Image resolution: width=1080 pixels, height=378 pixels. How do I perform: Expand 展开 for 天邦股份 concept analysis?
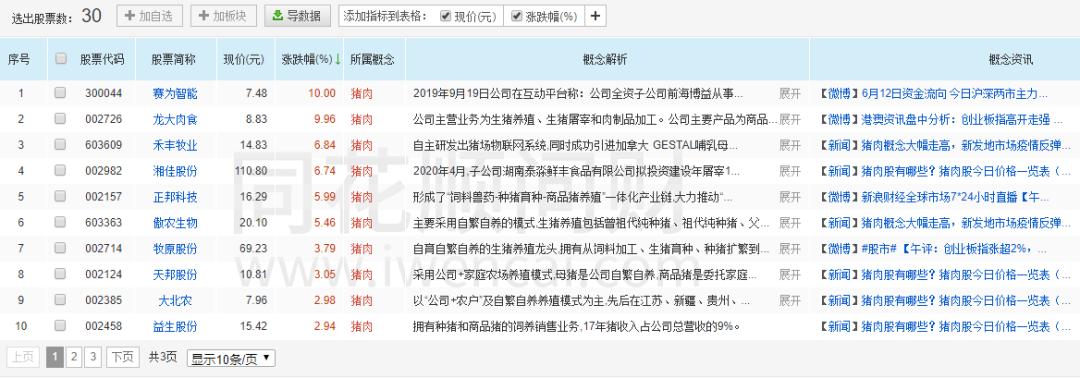tap(790, 275)
